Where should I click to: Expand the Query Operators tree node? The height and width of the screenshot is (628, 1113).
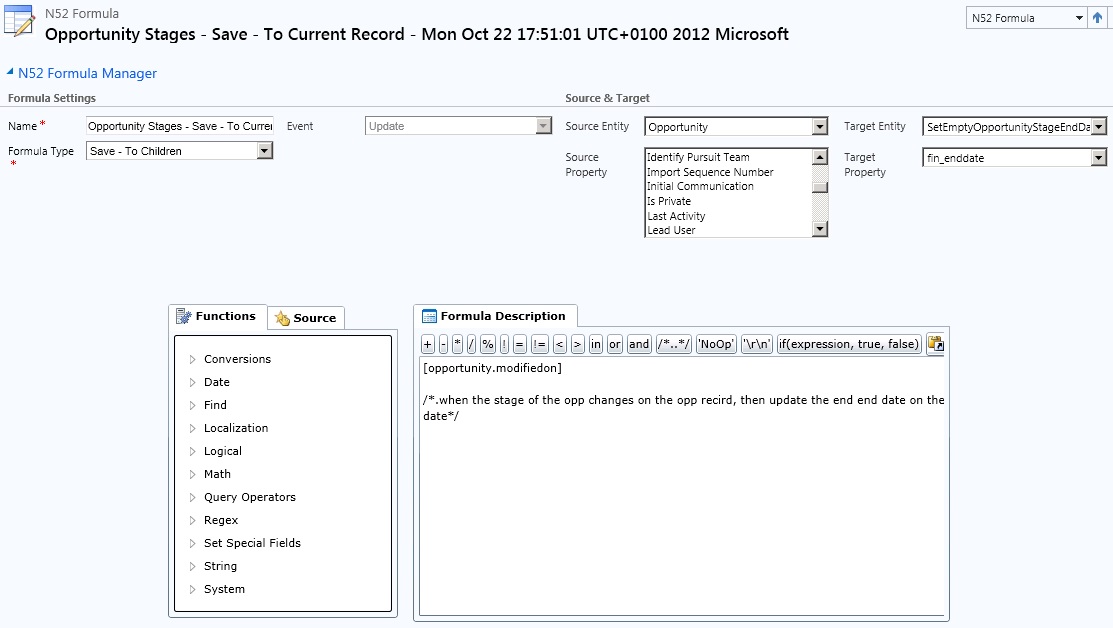coord(193,497)
